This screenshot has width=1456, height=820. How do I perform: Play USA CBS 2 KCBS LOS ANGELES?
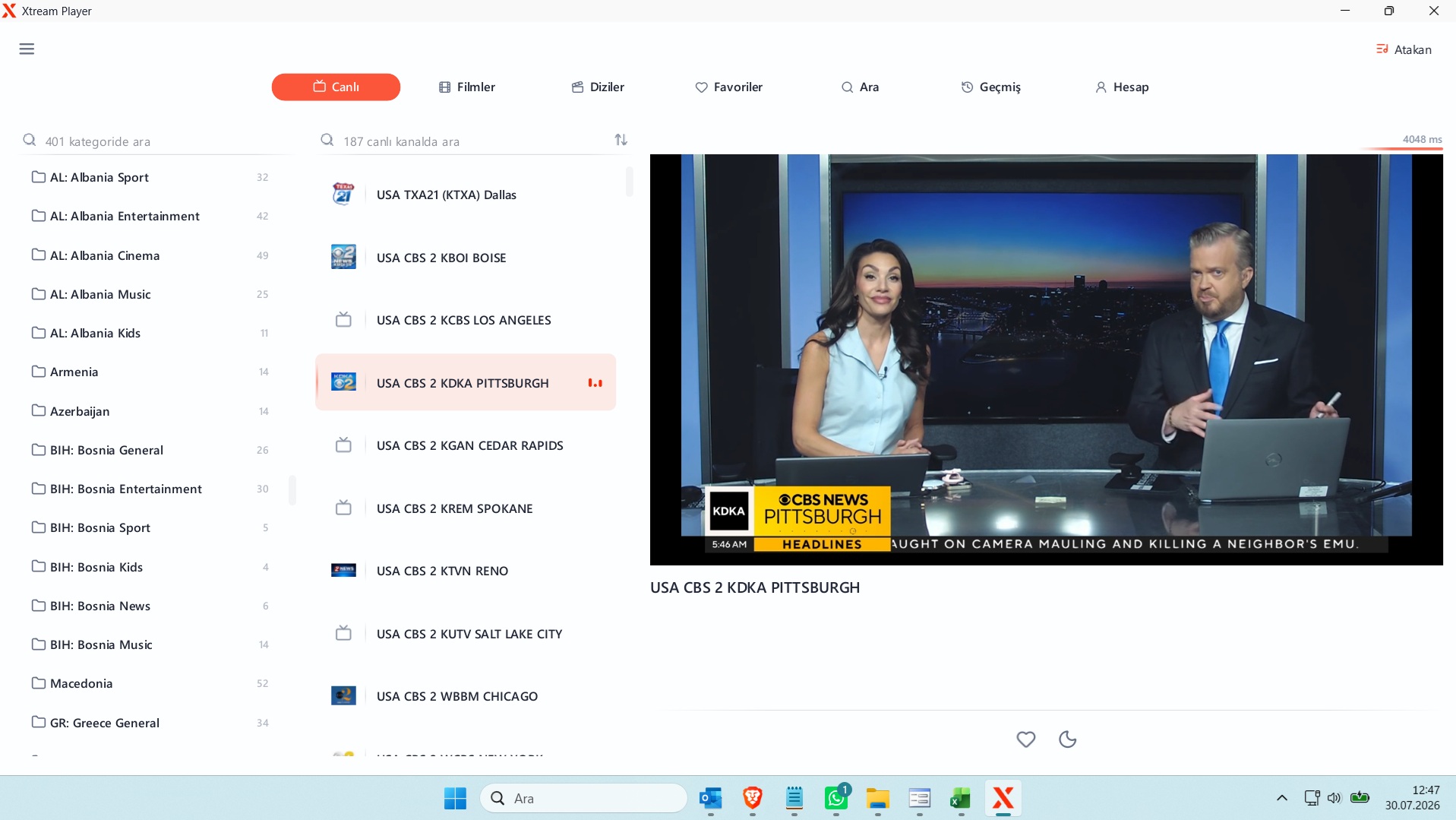(466, 320)
